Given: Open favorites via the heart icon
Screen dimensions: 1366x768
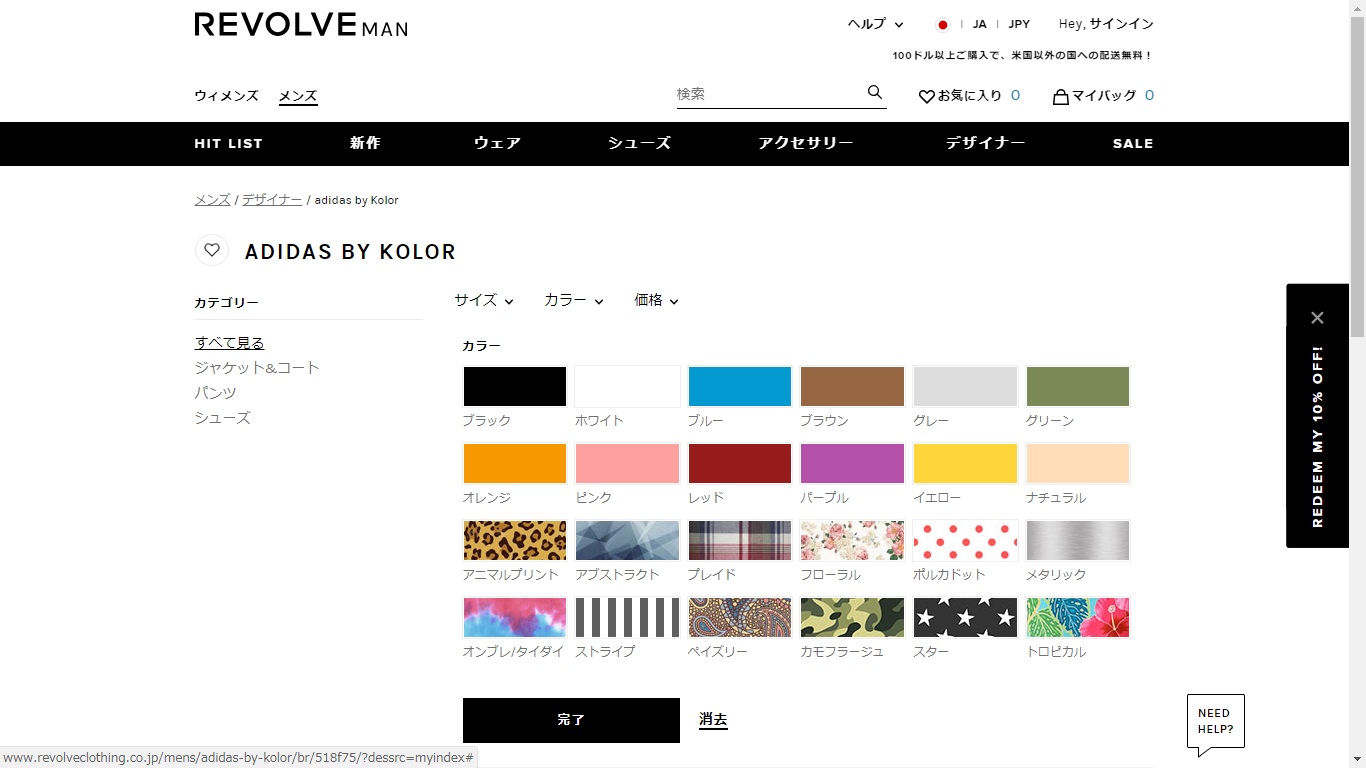Looking at the screenshot, I should [x=926, y=96].
